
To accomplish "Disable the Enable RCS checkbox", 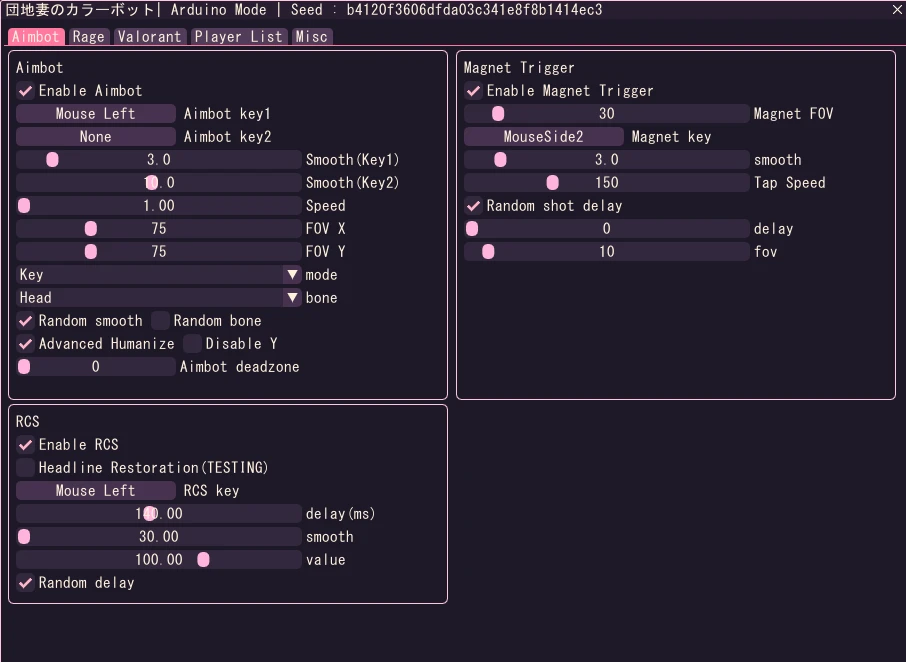I will point(25,445).
